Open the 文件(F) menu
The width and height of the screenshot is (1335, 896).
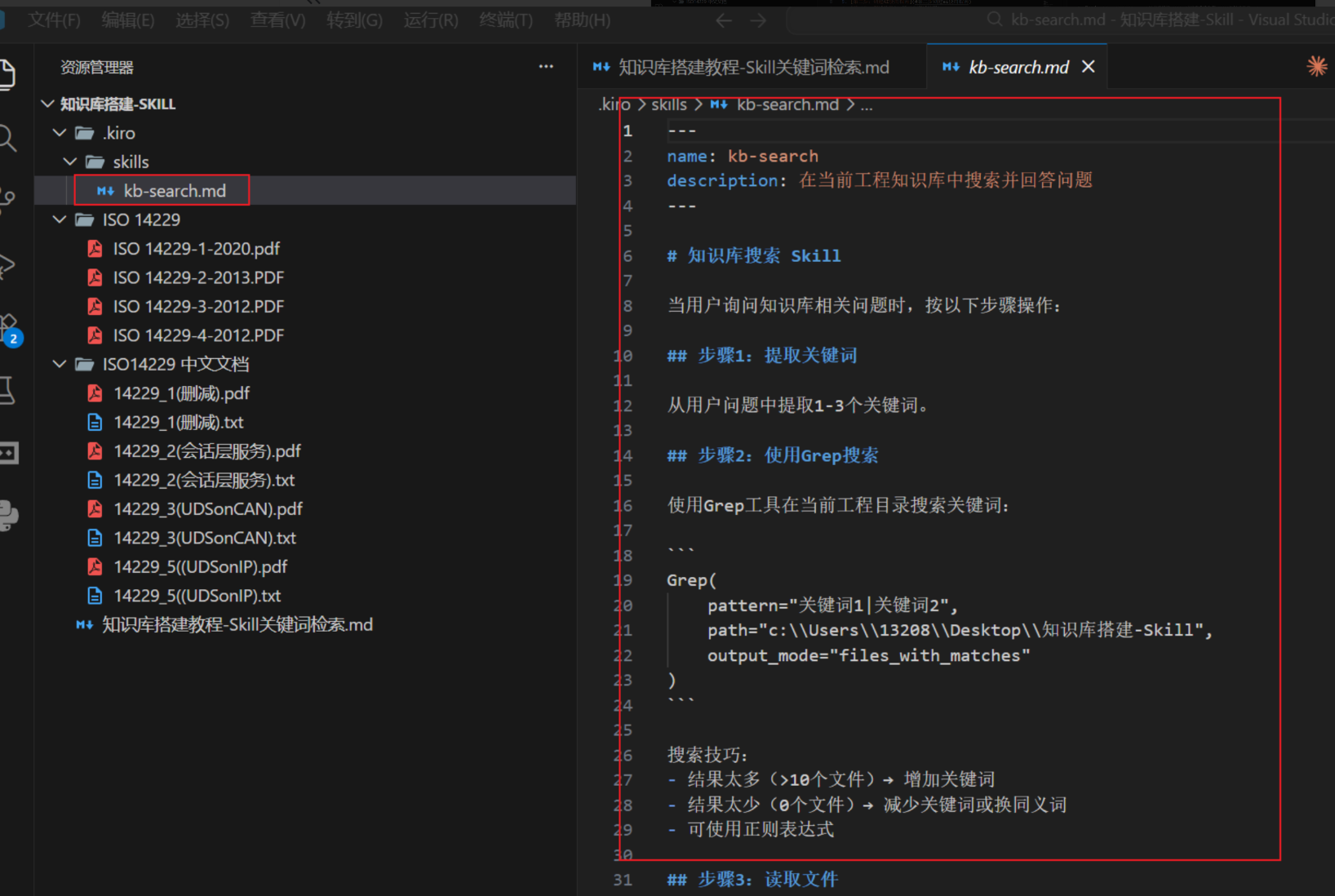[54, 20]
